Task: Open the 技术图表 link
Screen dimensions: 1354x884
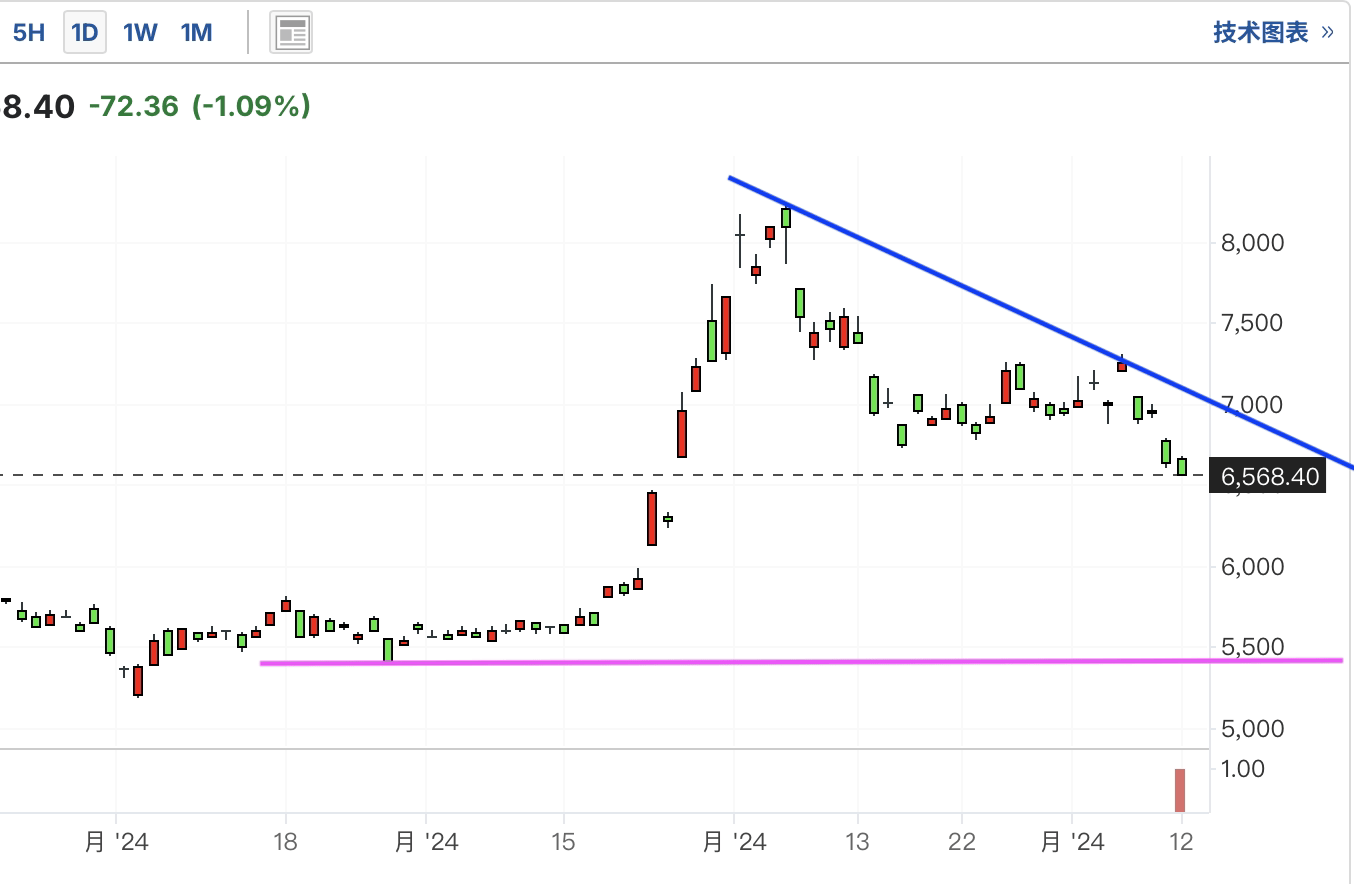Action: (x=1273, y=32)
